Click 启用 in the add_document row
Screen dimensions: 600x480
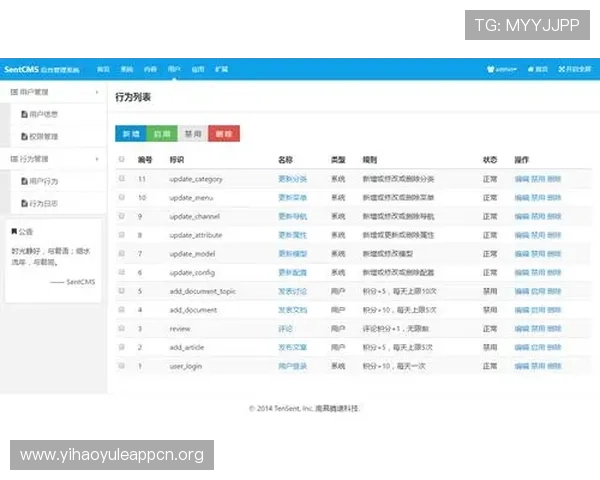(x=538, y=310)
